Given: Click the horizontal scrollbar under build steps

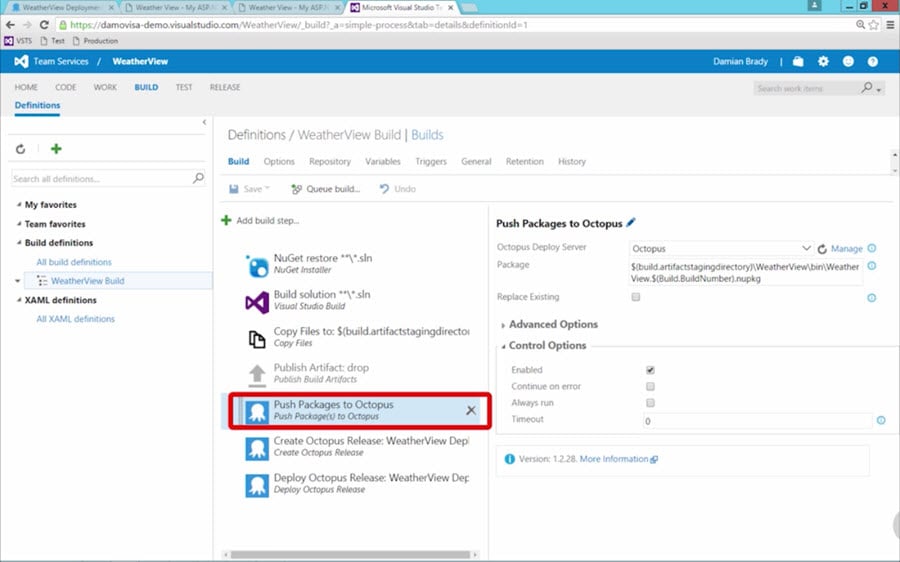Looking at the screenshot, I should tap(350, 555).
